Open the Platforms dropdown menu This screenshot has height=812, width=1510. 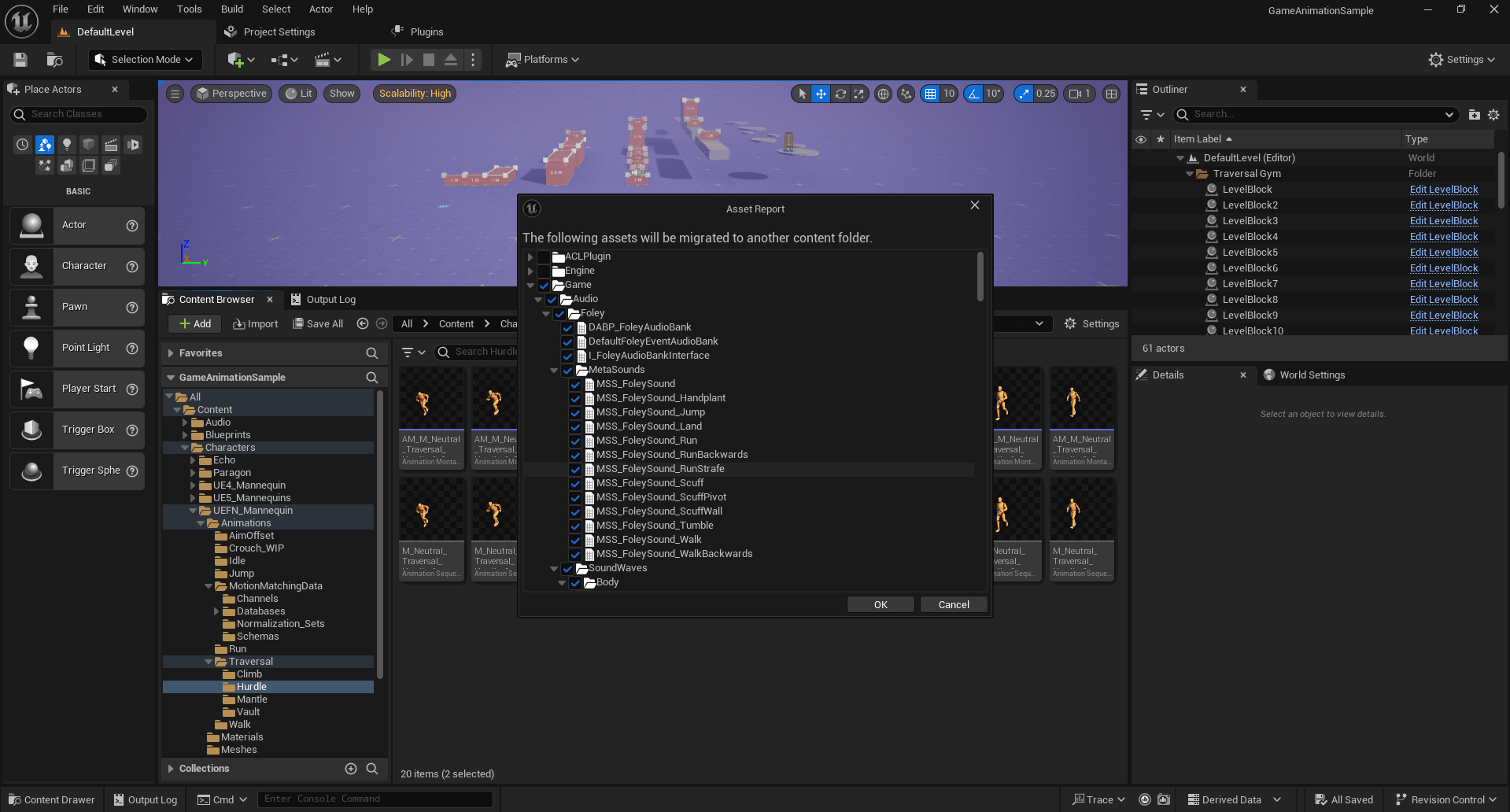pyautogui.click(x=542, y=60)
